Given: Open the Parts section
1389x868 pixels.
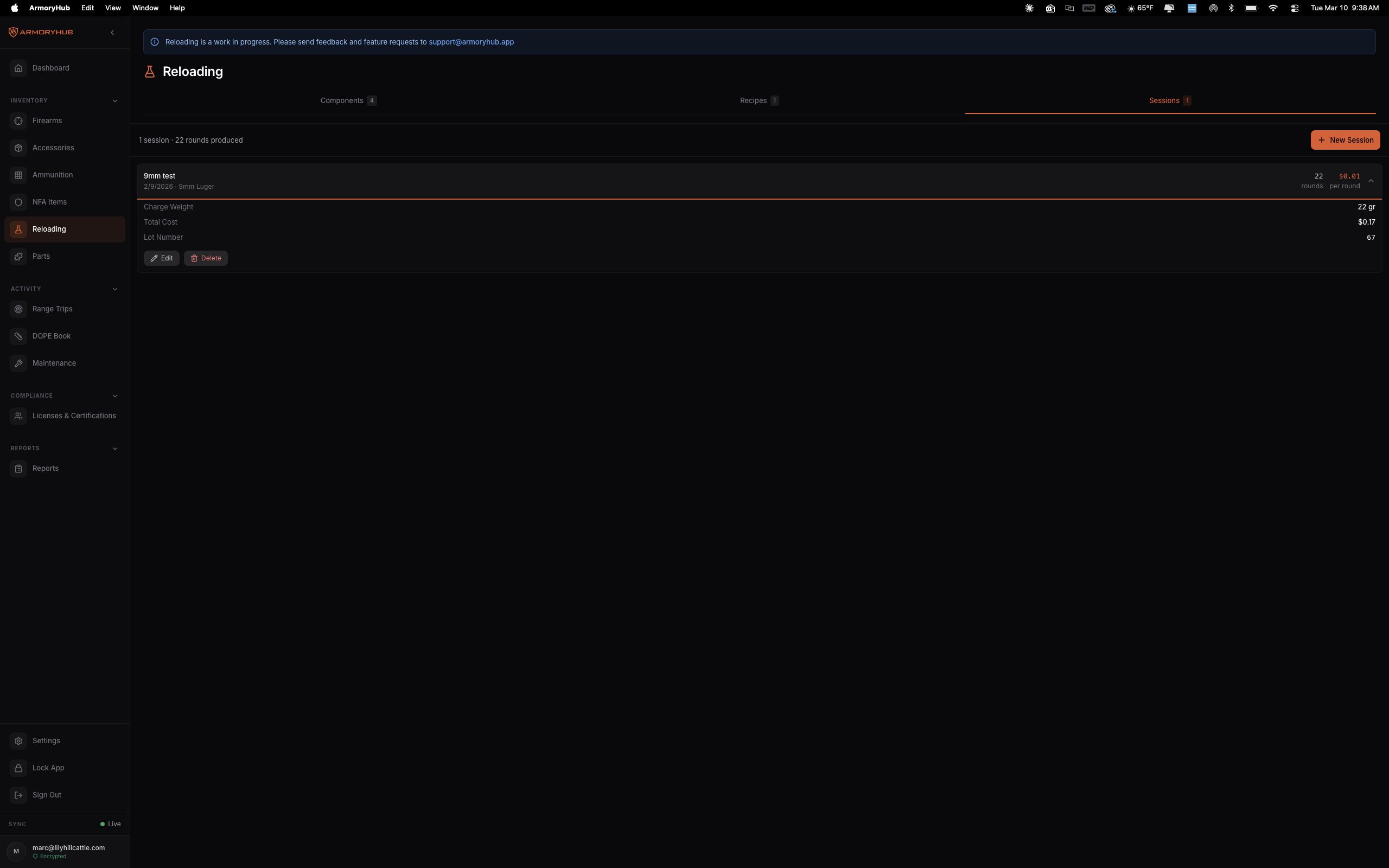Looking at the screenshot, I should pyautogui.click(x=41, y=256).
